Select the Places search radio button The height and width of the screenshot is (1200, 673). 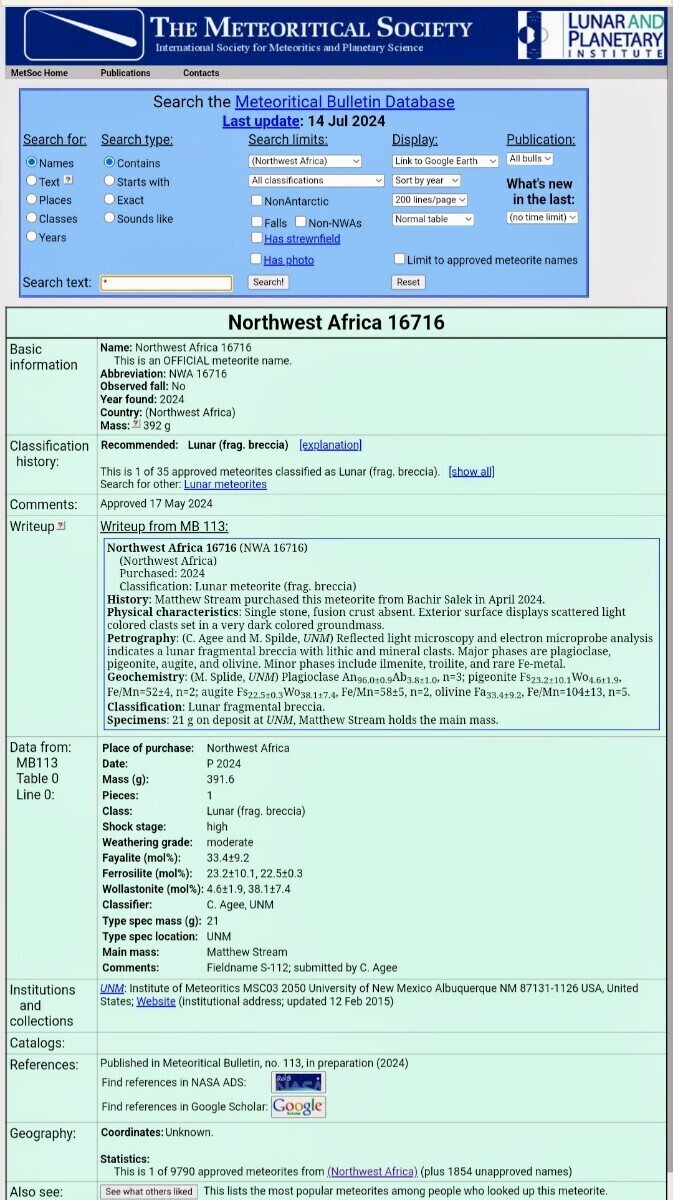(31, 199)
